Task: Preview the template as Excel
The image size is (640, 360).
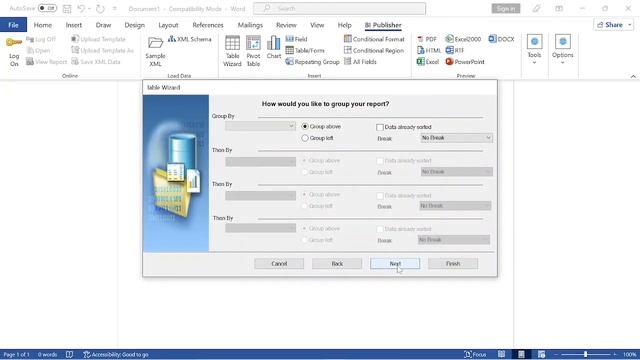Action: point(428,62)
